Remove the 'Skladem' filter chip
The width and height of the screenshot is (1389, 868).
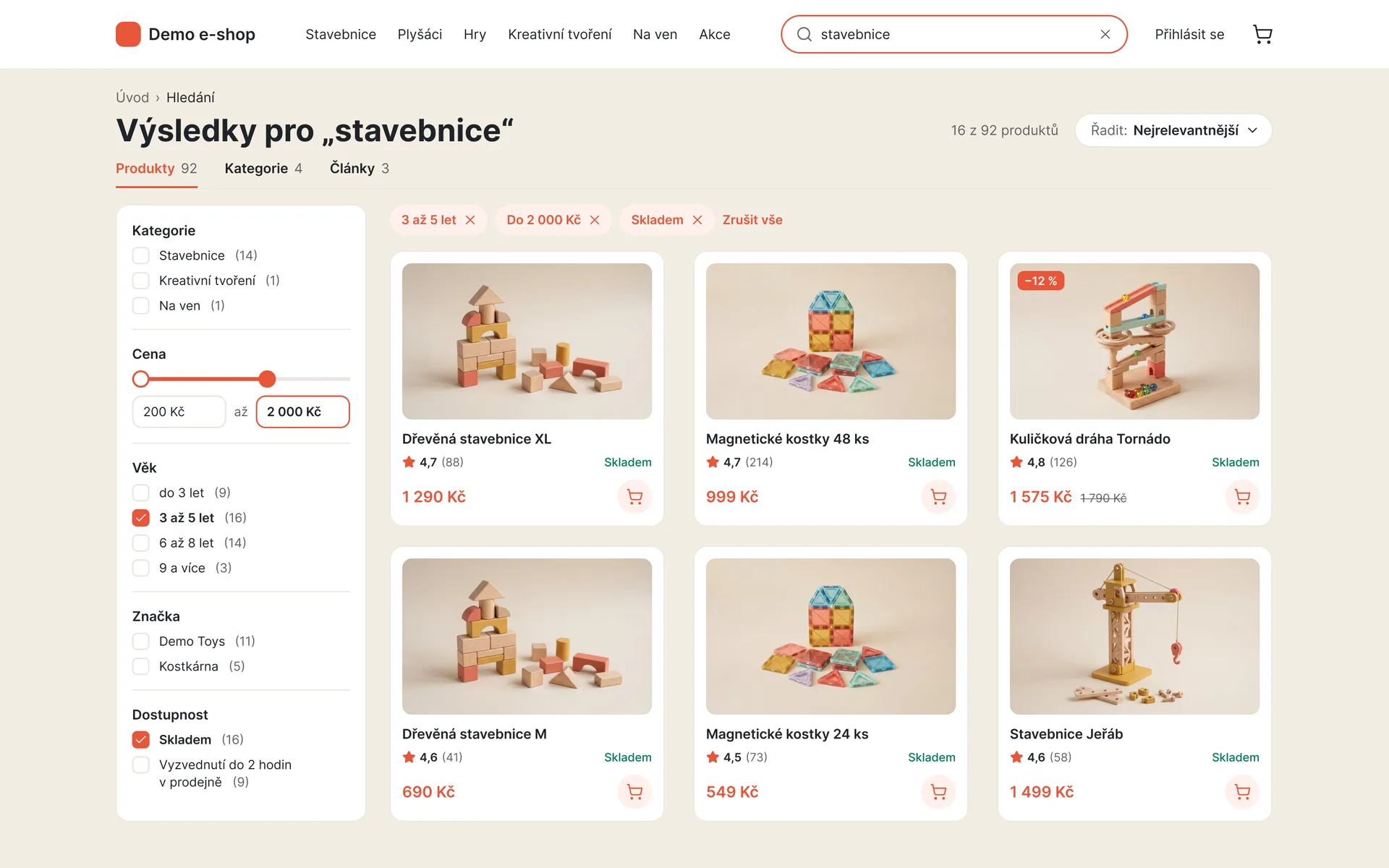697,220
